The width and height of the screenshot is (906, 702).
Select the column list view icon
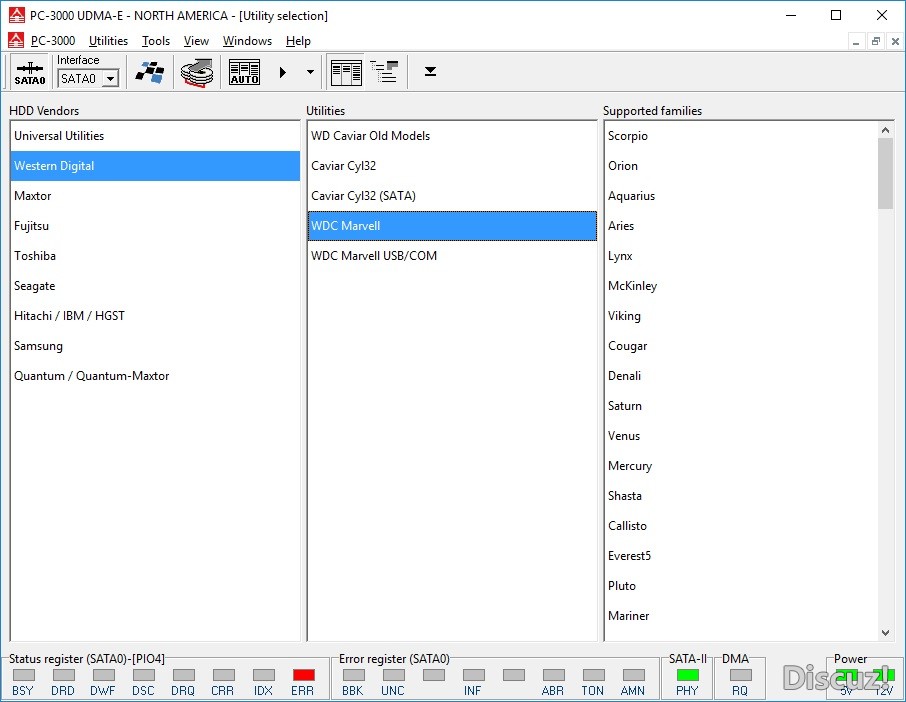[346, 72]
